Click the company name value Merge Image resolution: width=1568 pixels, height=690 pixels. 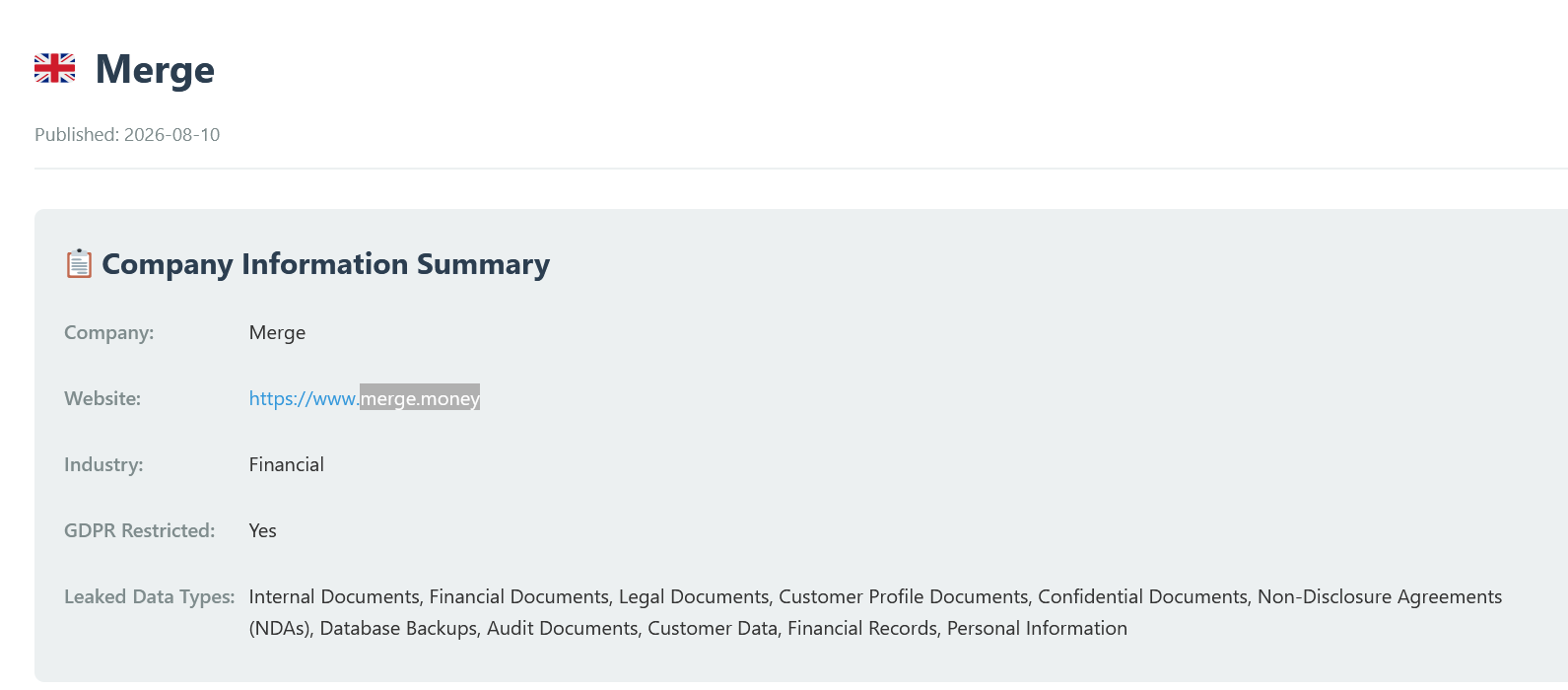pyautogui.click(x=277, y=332)
